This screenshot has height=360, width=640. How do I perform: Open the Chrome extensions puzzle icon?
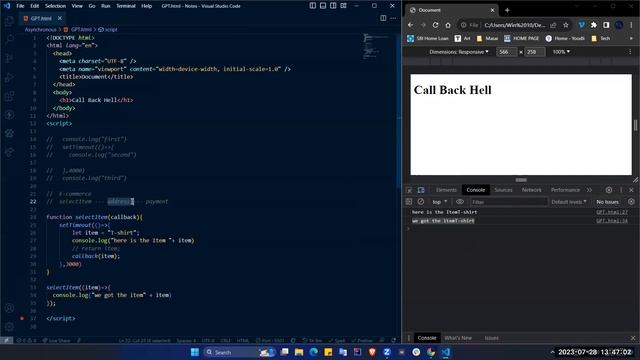(594, 25)
